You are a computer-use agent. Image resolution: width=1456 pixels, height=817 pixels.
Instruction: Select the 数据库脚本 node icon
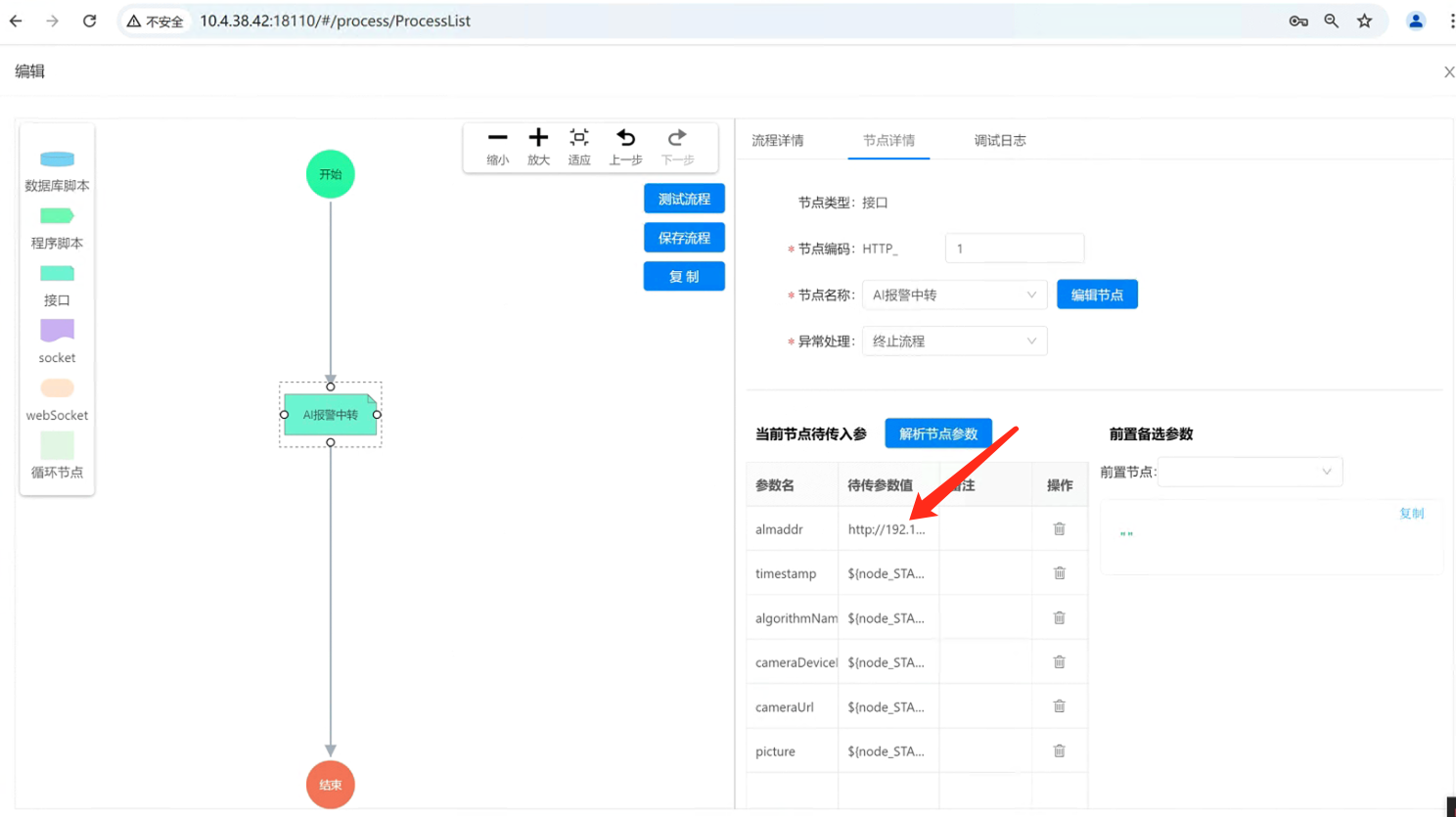tap(57, 159)
